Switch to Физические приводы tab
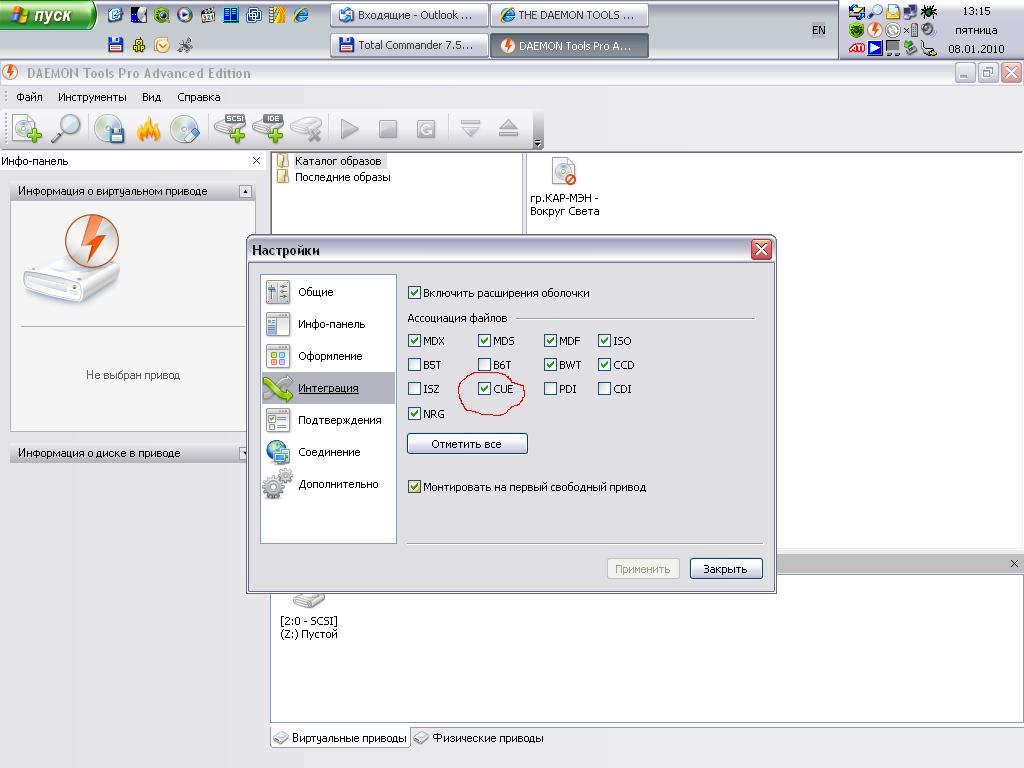This screenshot has width=1024, height=768. [486, 738]
